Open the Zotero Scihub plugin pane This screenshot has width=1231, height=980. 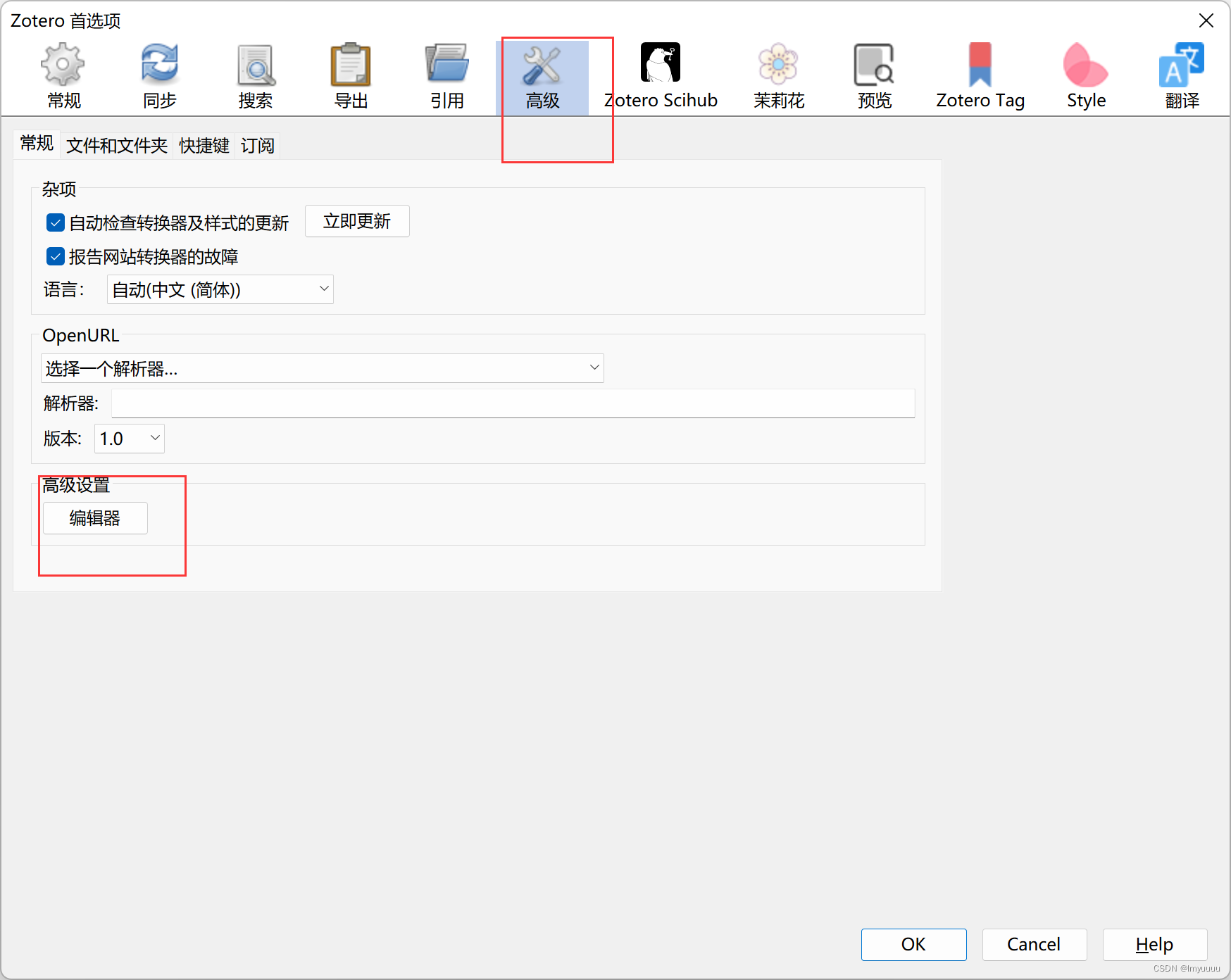pyautogui.click(x=661, y=76)
